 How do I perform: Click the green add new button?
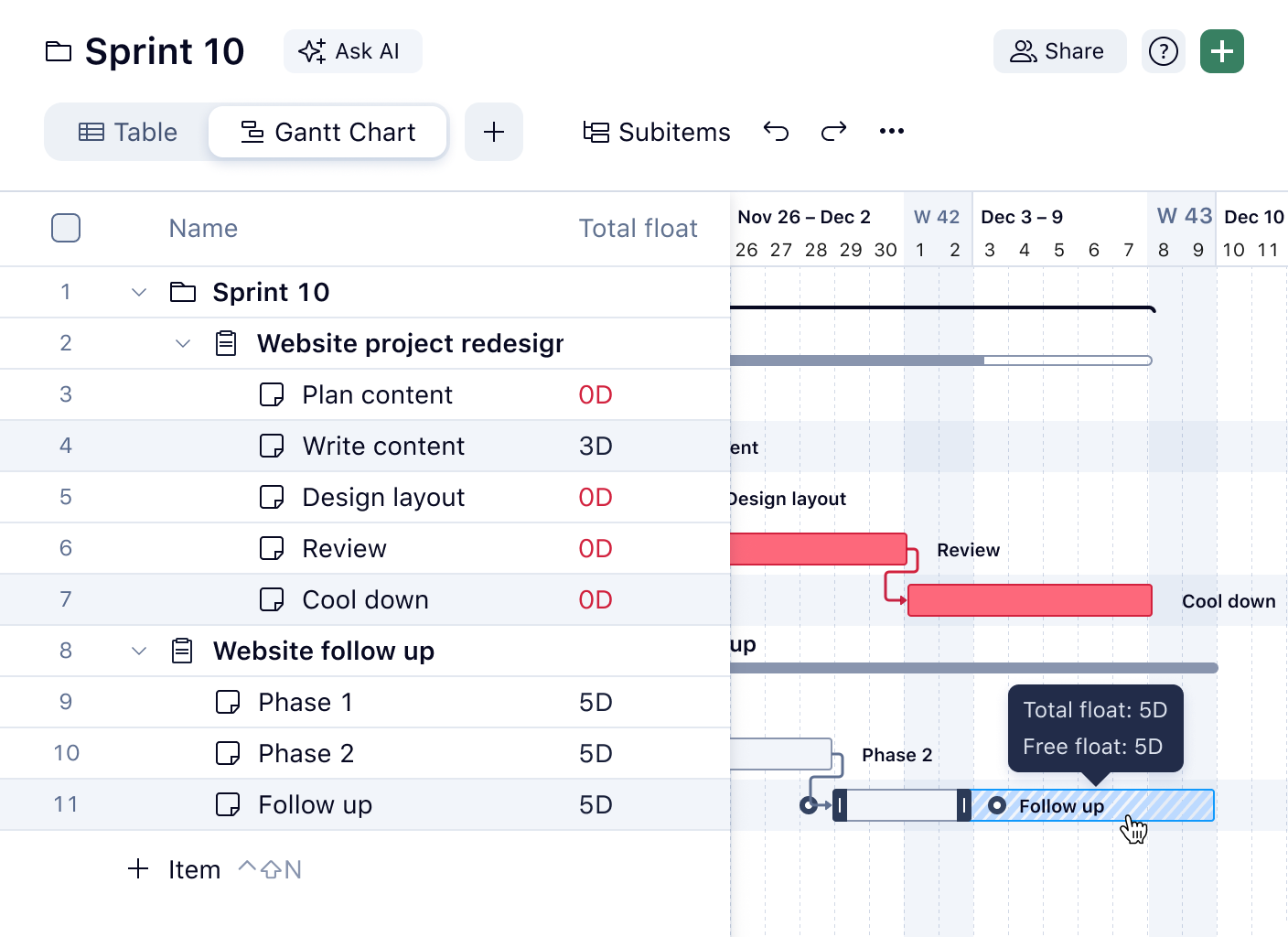click(1222, 51)
